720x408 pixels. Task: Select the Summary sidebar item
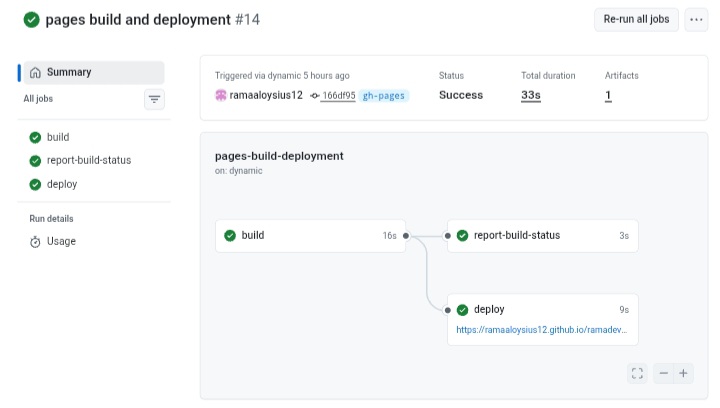(x=94, y=73)
